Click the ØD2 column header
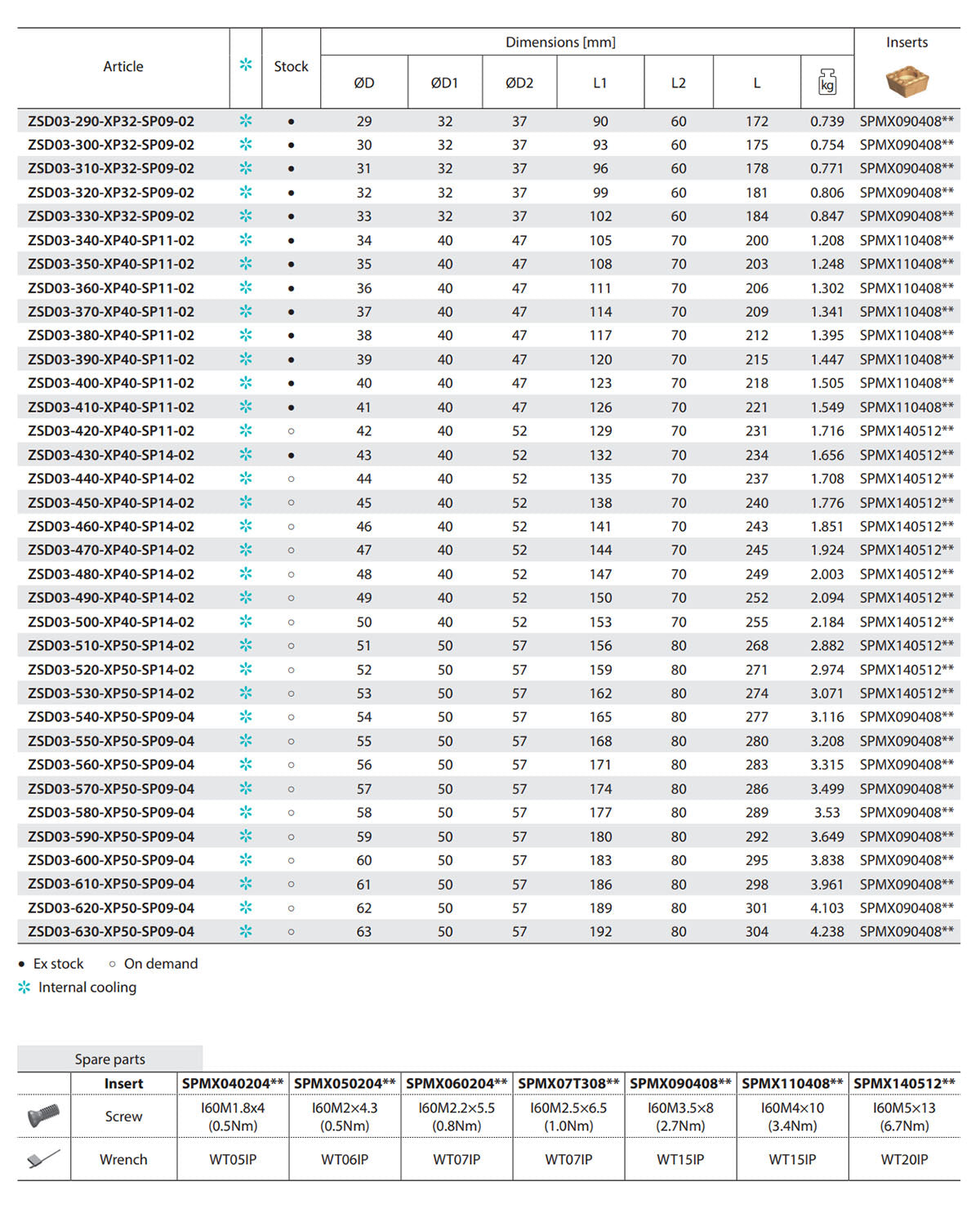 (x=519, y=83)
